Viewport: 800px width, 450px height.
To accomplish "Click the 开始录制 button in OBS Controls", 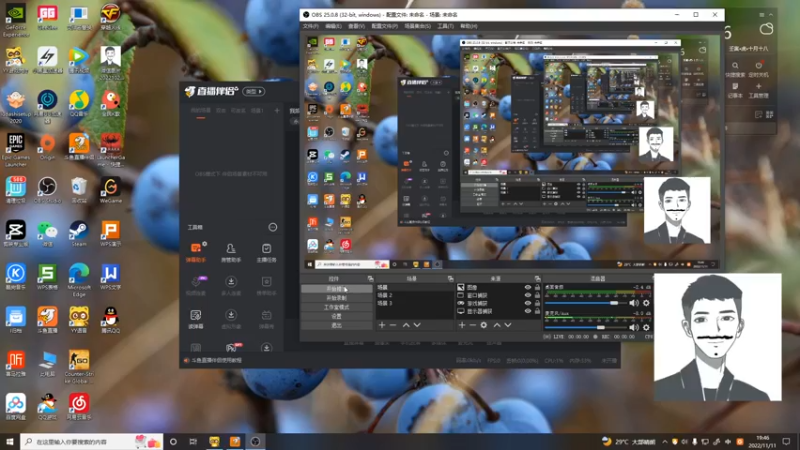I will point(336,298).
